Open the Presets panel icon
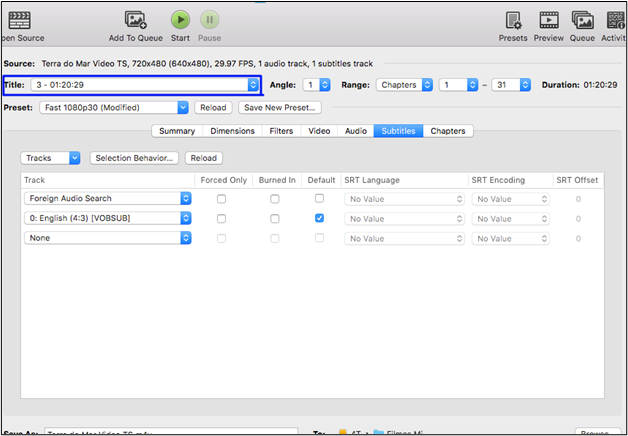Screen dimensions: 628x436 click(513, 20)
